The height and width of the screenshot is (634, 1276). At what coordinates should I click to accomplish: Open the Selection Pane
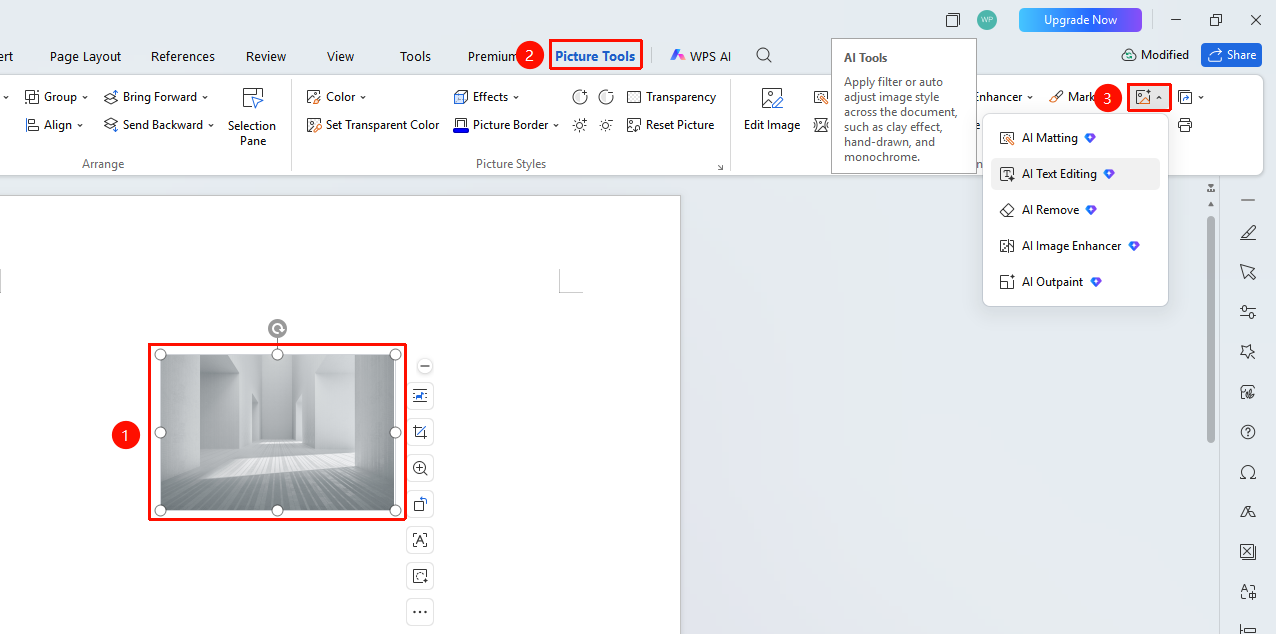coord(252,116)
